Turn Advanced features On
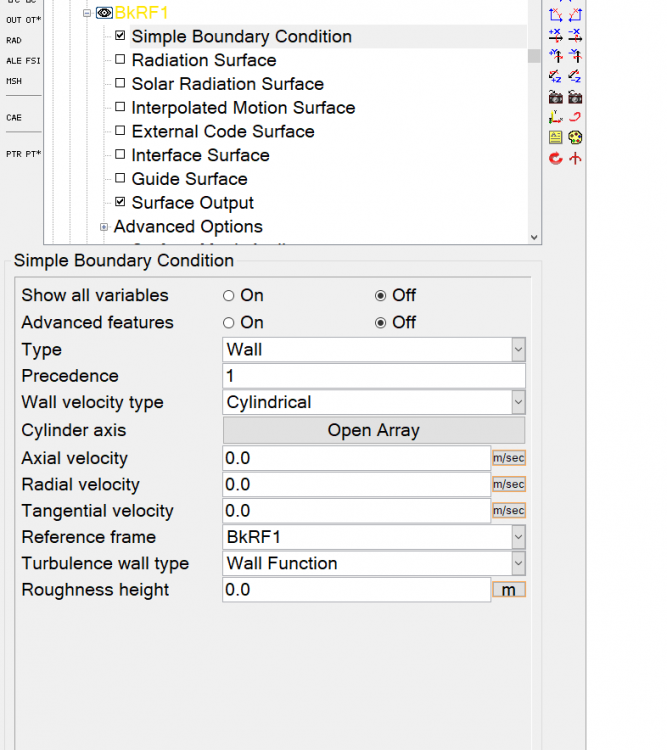667x750 pixels. click(229, 323)
